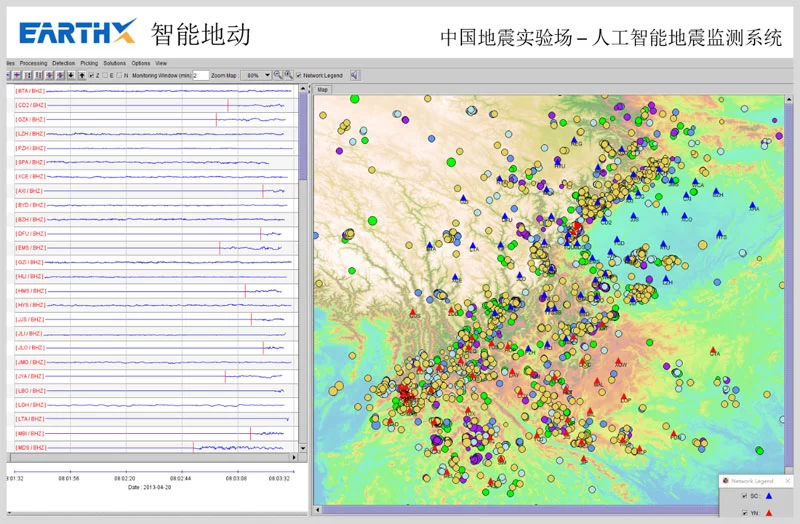Click the blue triangle SC network symbol
This screenshot has width=800, height=524.
(x=768, y=496)
